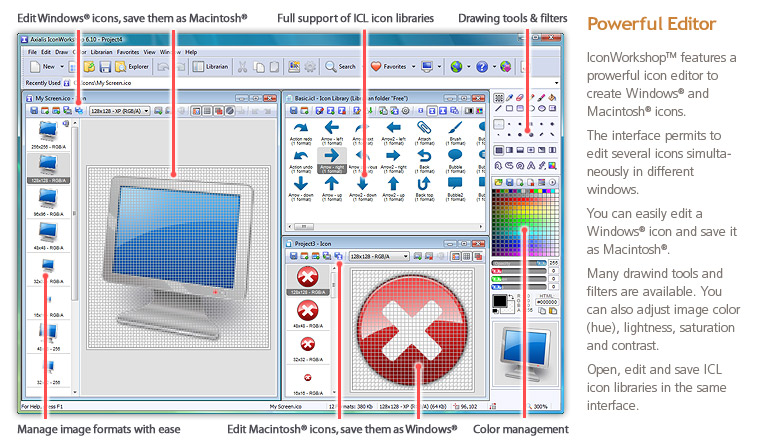Select the 'Bubble' speech icon in library

pos(455,161)
